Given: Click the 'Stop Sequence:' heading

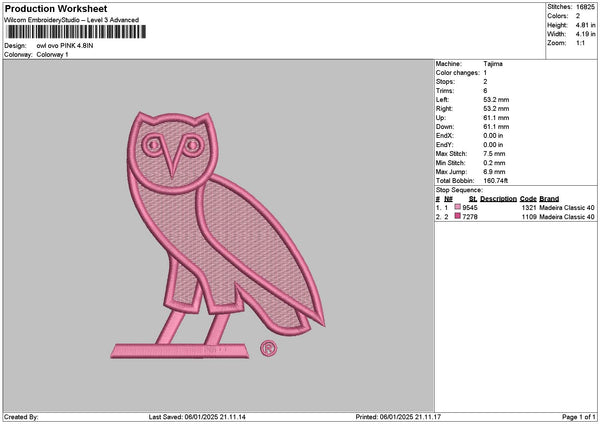Looking at the screenshot, I should [x=459, y=190].
